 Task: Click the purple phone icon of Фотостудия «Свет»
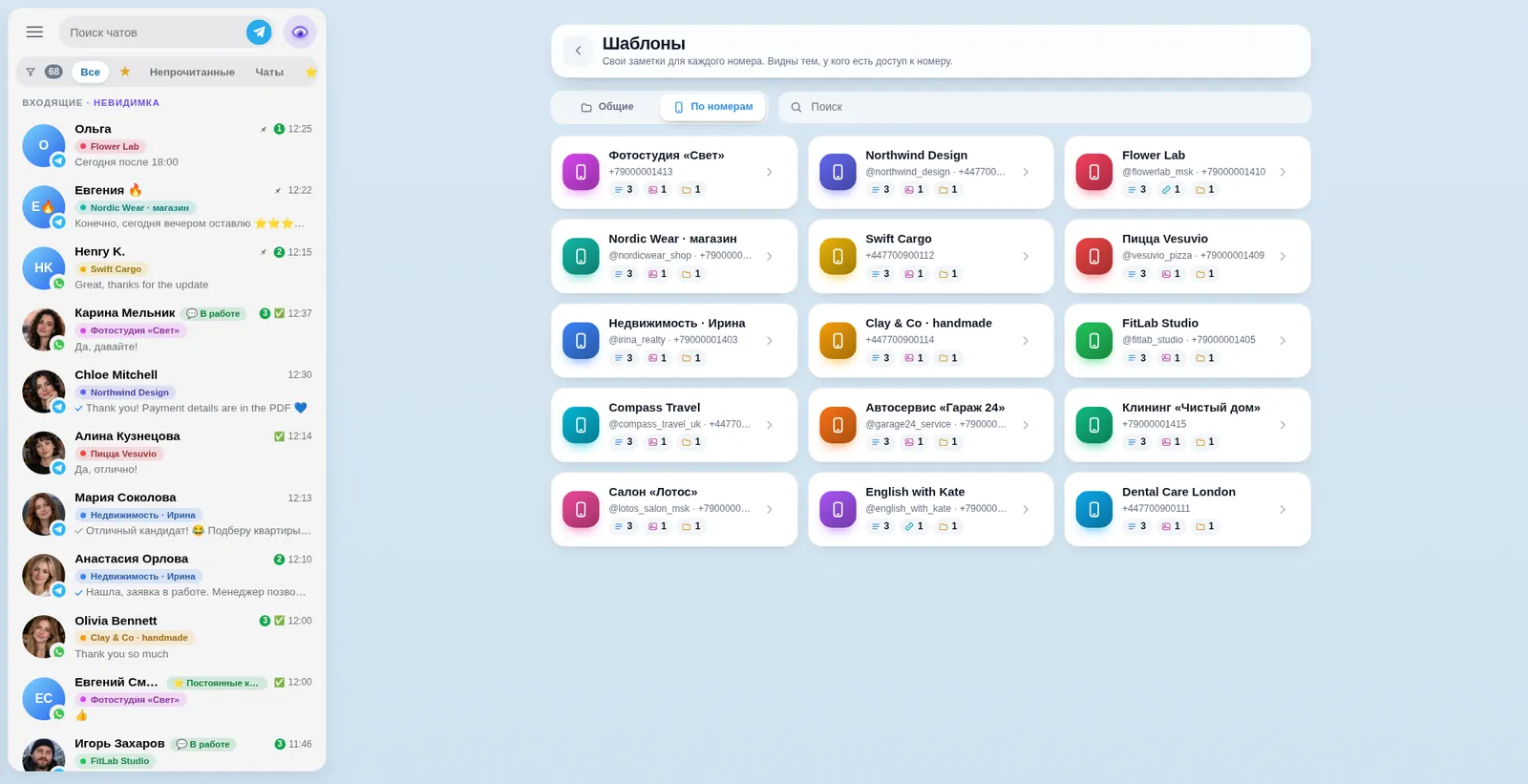coord(581,172)
